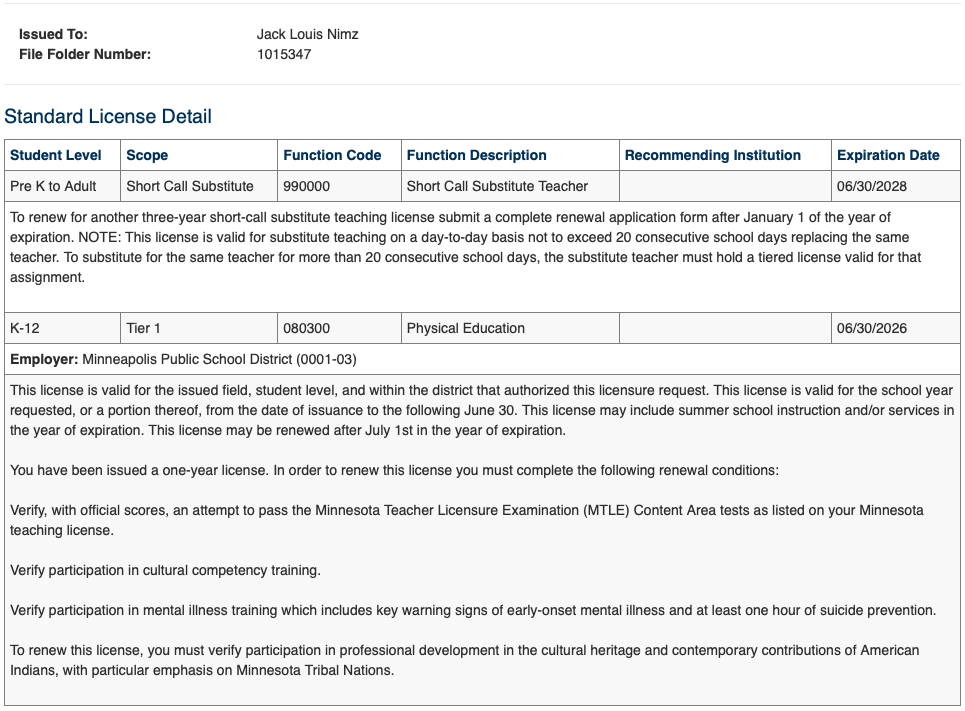The height and width of the screenshot is (711, 965).
Task: Click file folder number 1015347
Action: pyautogui.click(x=284, y=54)
